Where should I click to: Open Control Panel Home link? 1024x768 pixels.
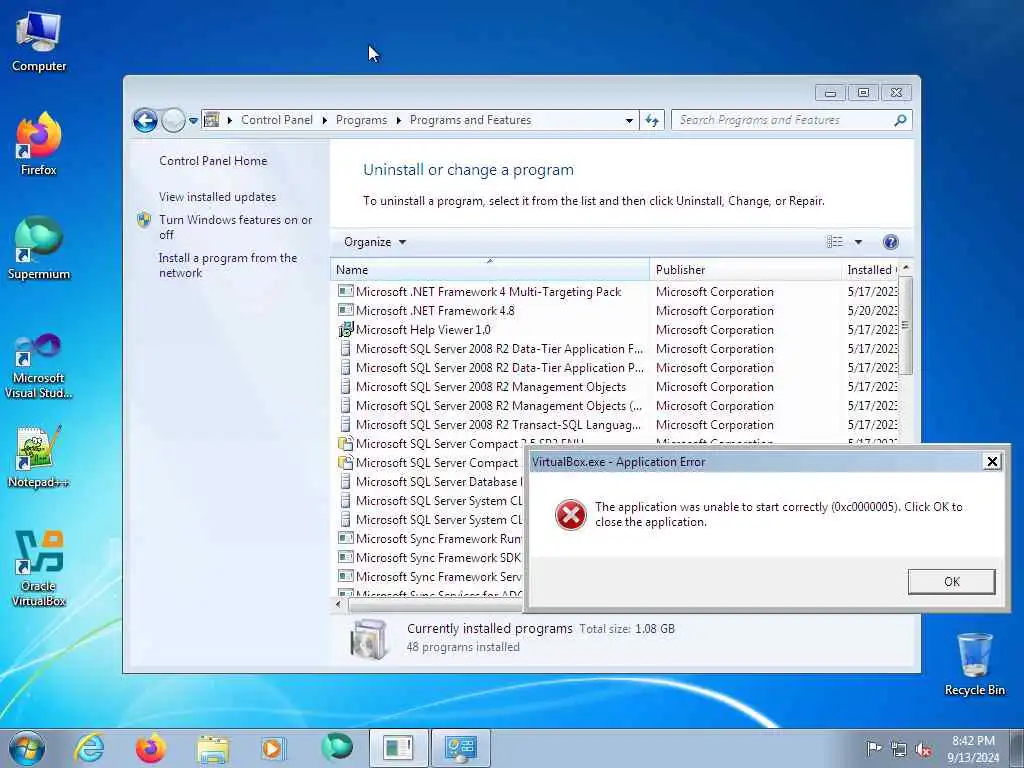[x=213, y=161]
